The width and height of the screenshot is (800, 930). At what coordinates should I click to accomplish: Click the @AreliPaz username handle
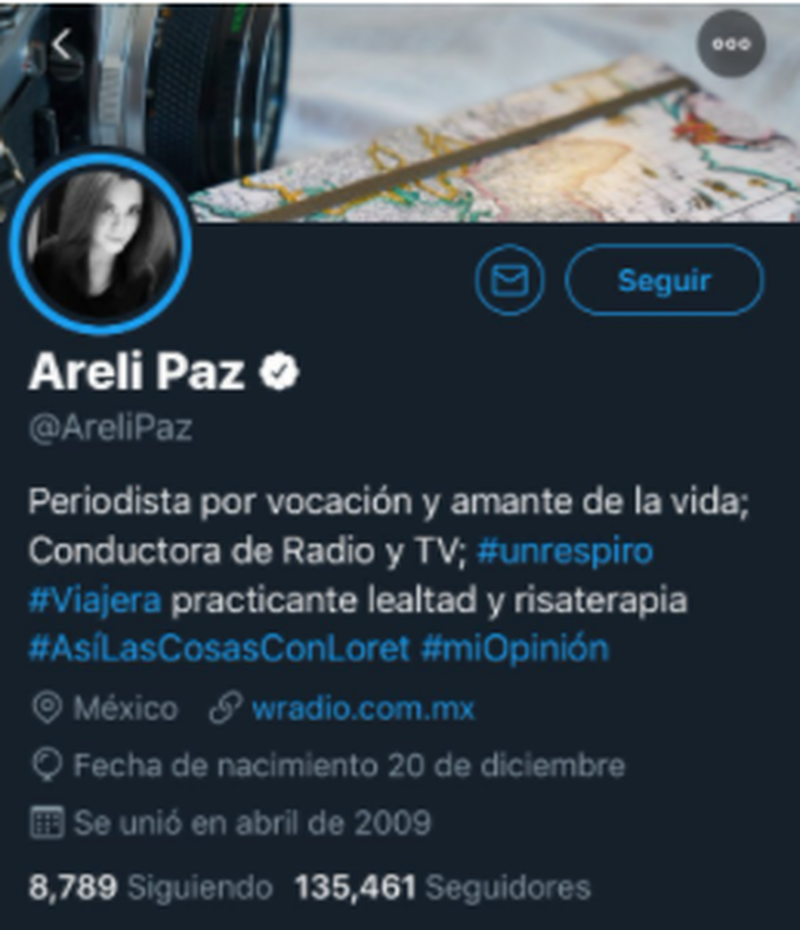tap(110, 428)
